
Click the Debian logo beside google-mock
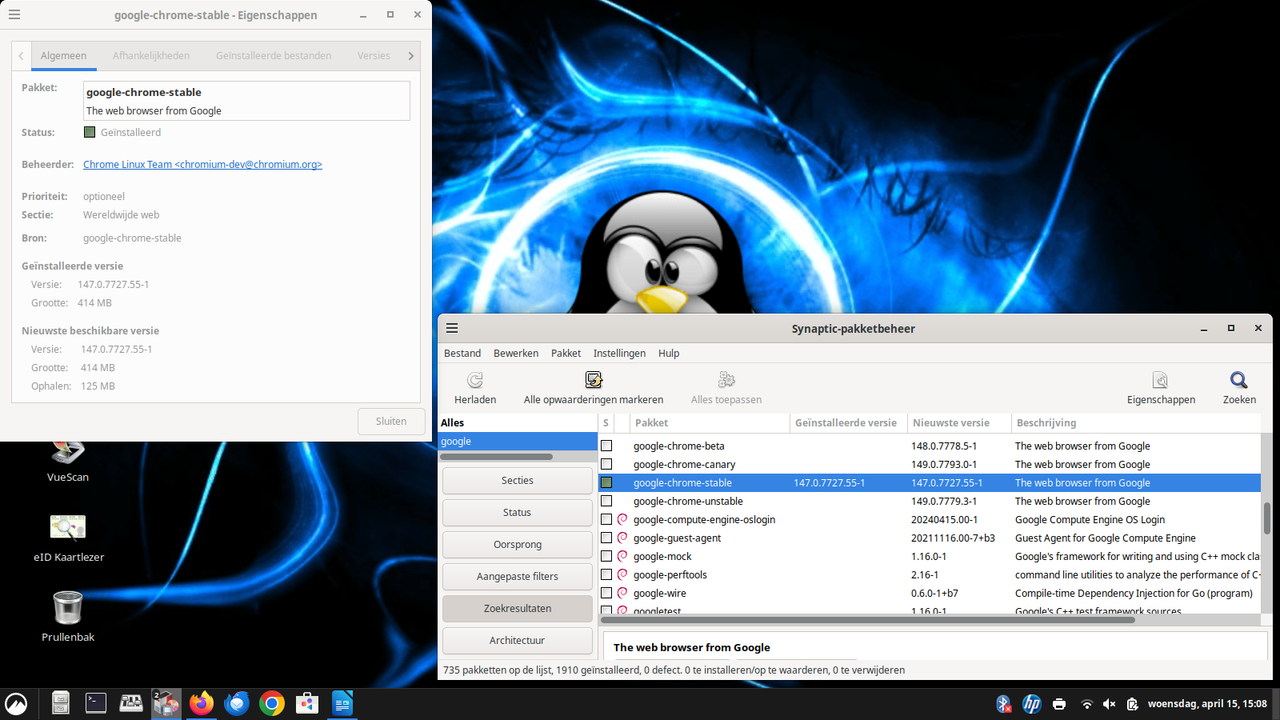pos(622,556)
